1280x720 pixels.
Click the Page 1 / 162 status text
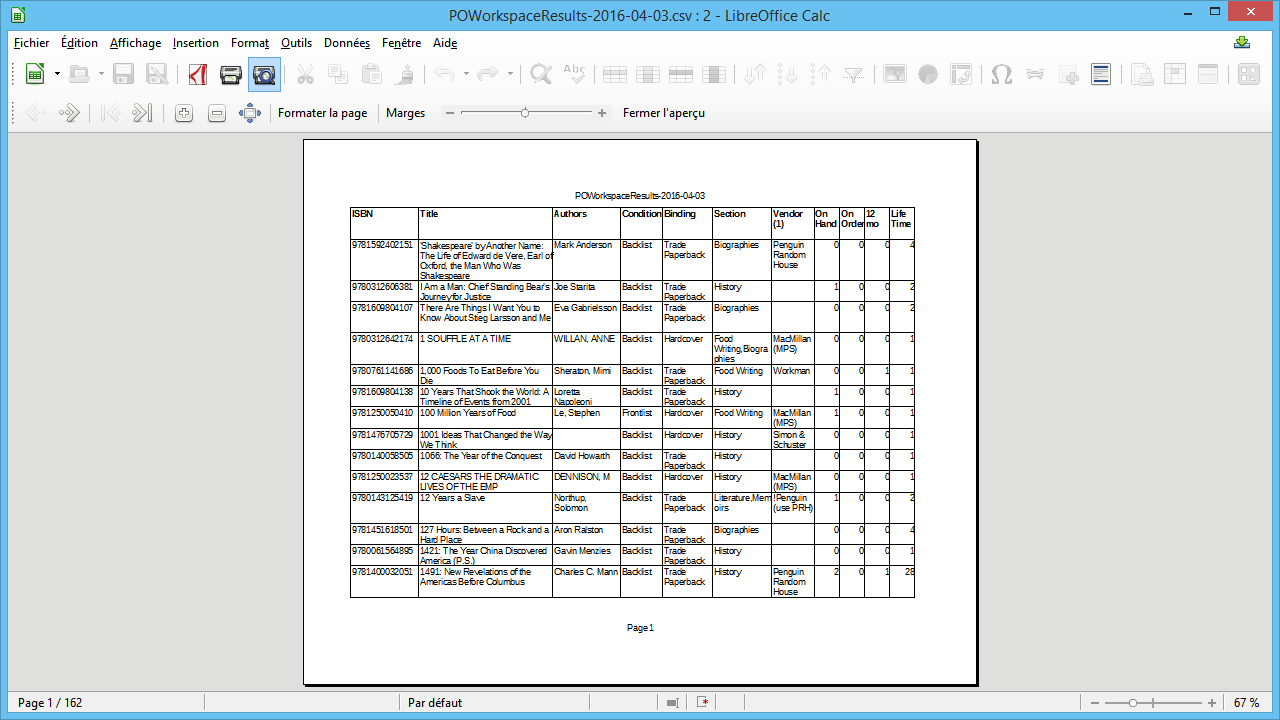coord(50,703)
